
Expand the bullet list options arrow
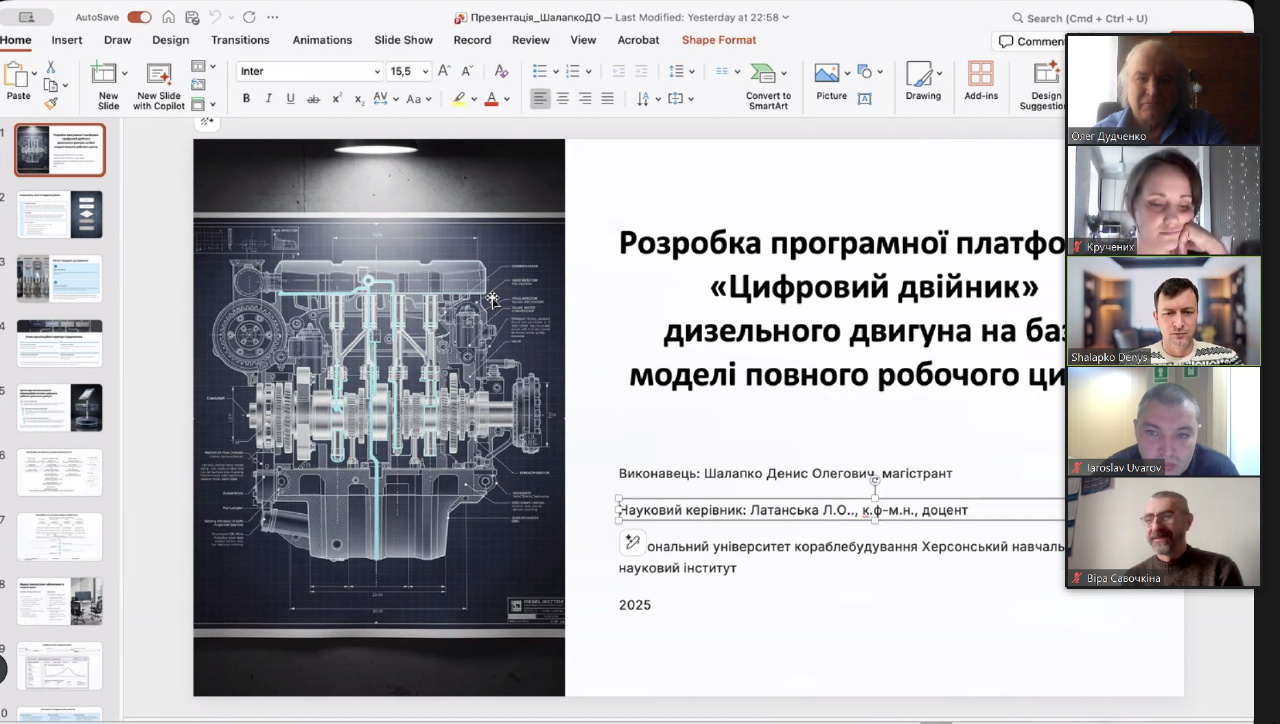(556, 71)
